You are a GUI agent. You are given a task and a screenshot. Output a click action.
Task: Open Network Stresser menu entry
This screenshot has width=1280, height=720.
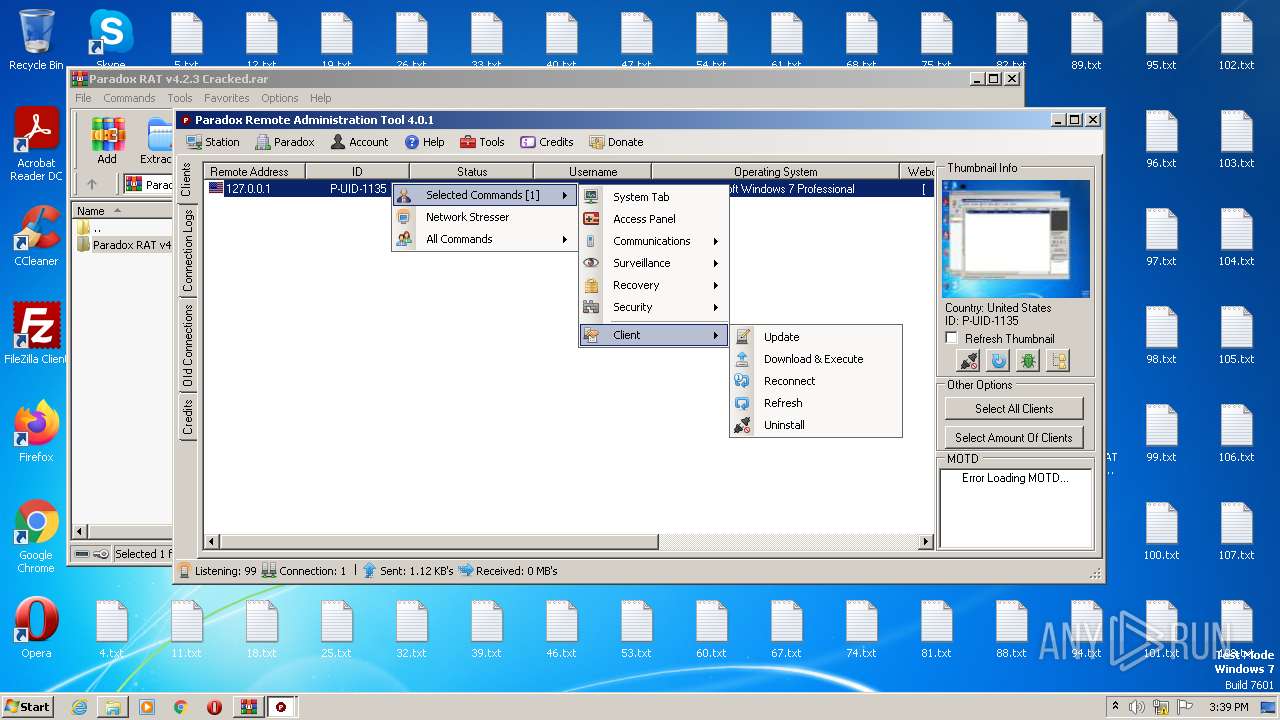[484, 217]
